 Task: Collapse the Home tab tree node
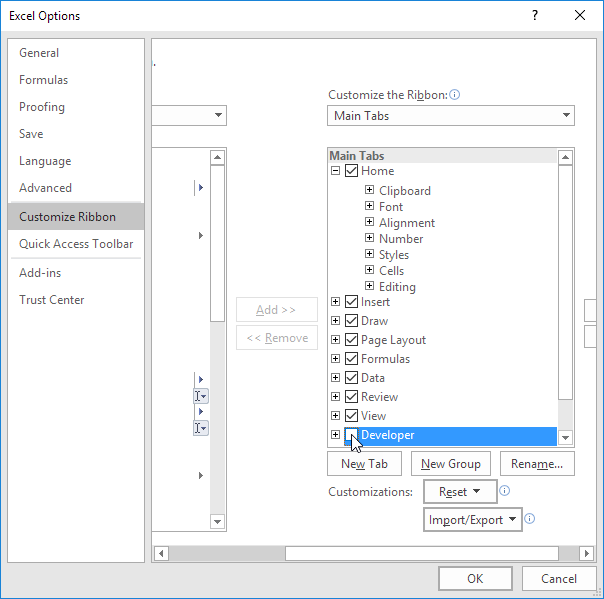(x=336, y=171)
